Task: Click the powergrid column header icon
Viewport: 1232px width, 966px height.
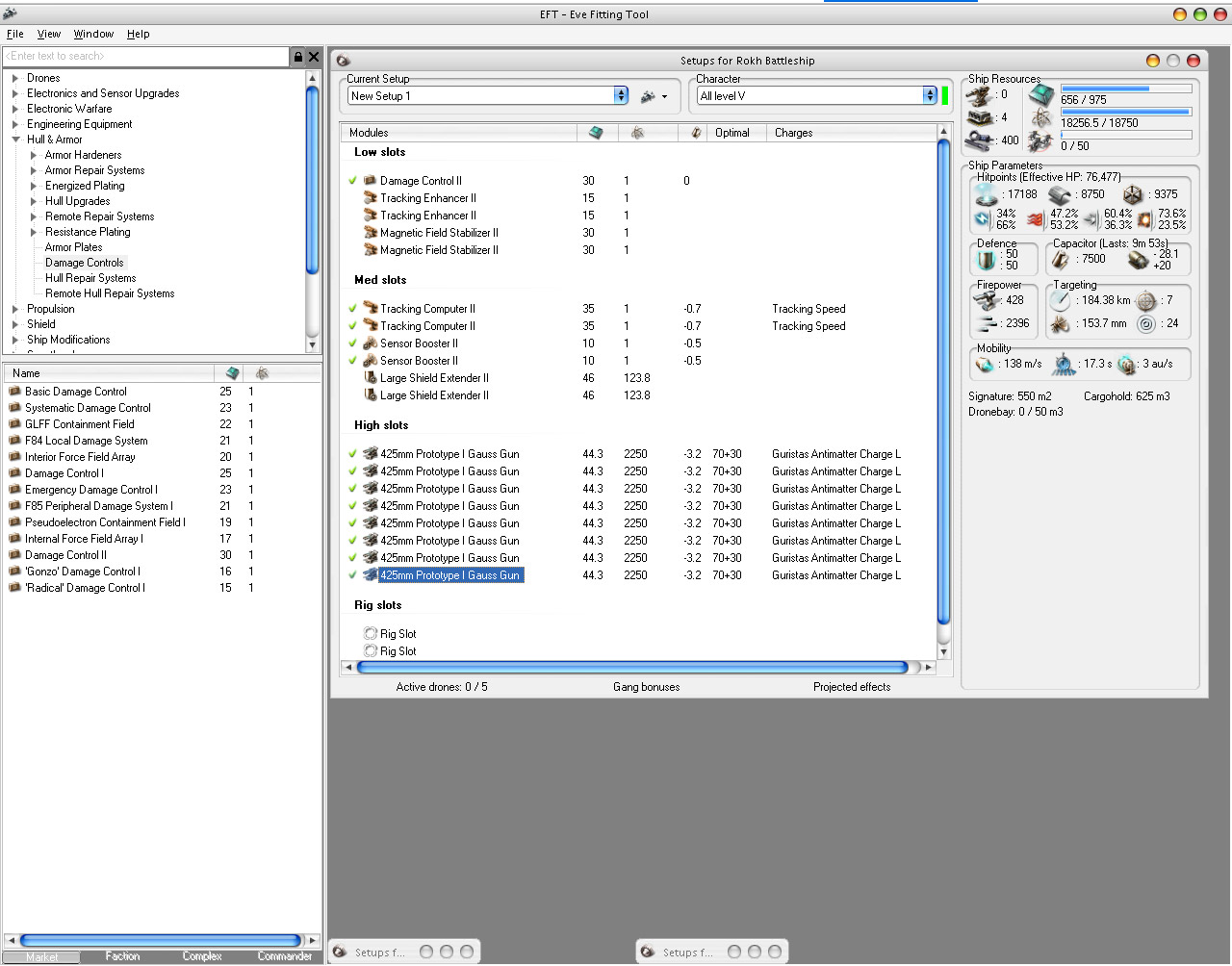Action: click(637, 133)
